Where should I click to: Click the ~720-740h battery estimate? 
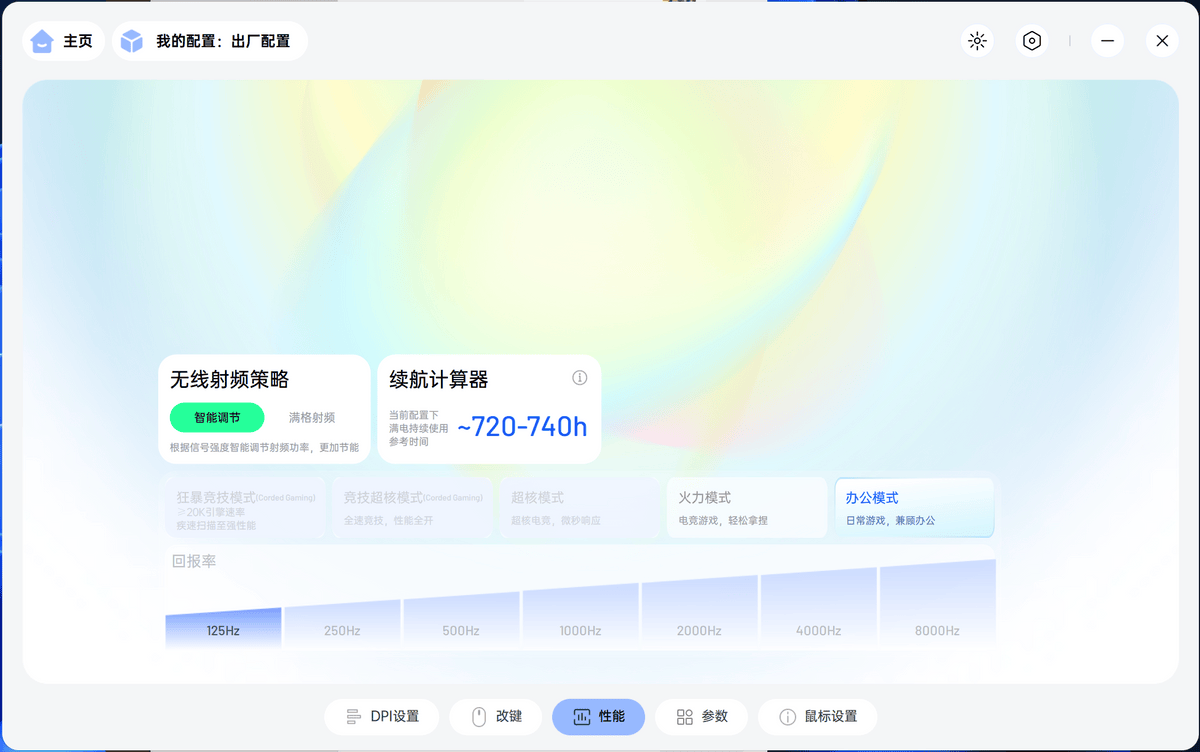point(522,427)
